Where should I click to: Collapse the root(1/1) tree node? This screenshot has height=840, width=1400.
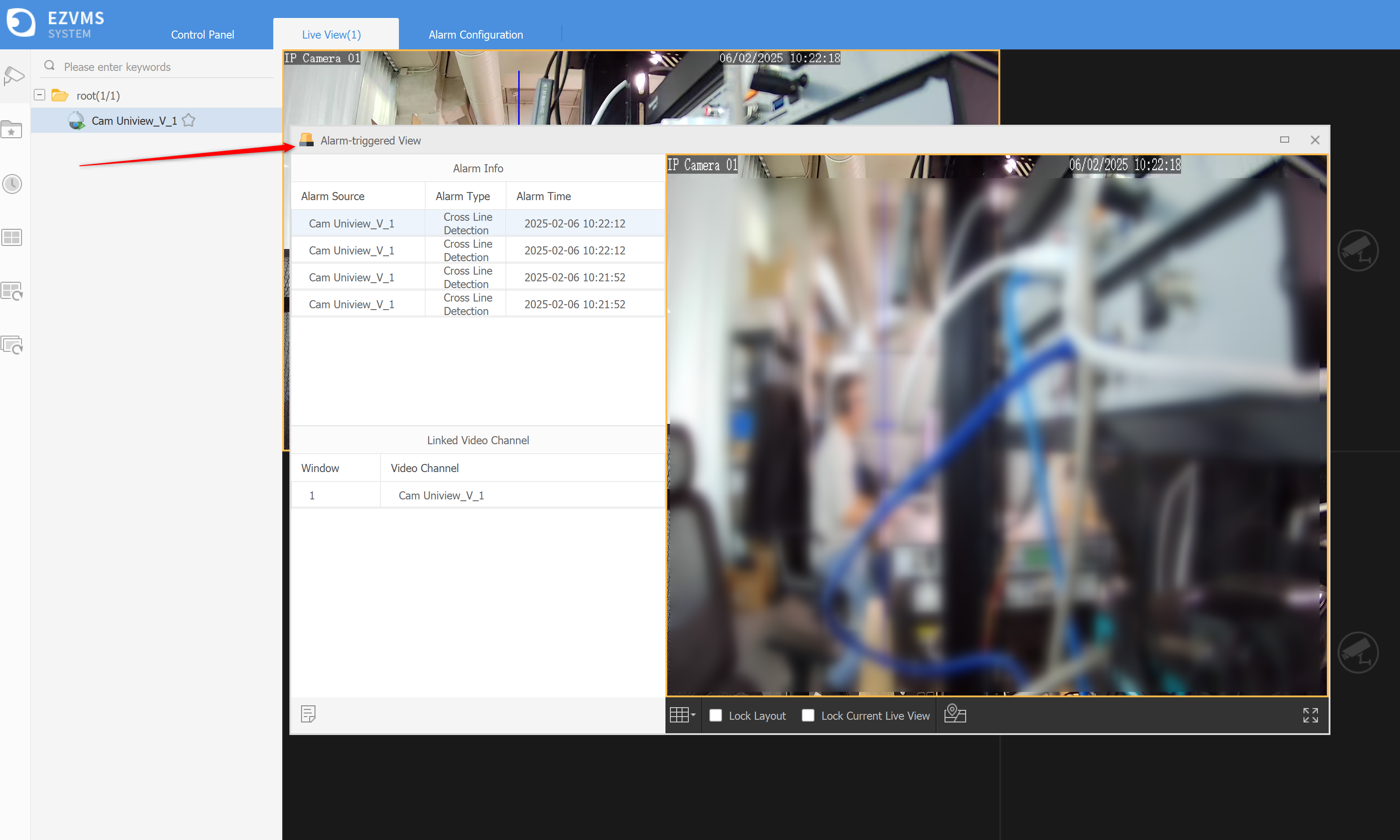point(39,94)
